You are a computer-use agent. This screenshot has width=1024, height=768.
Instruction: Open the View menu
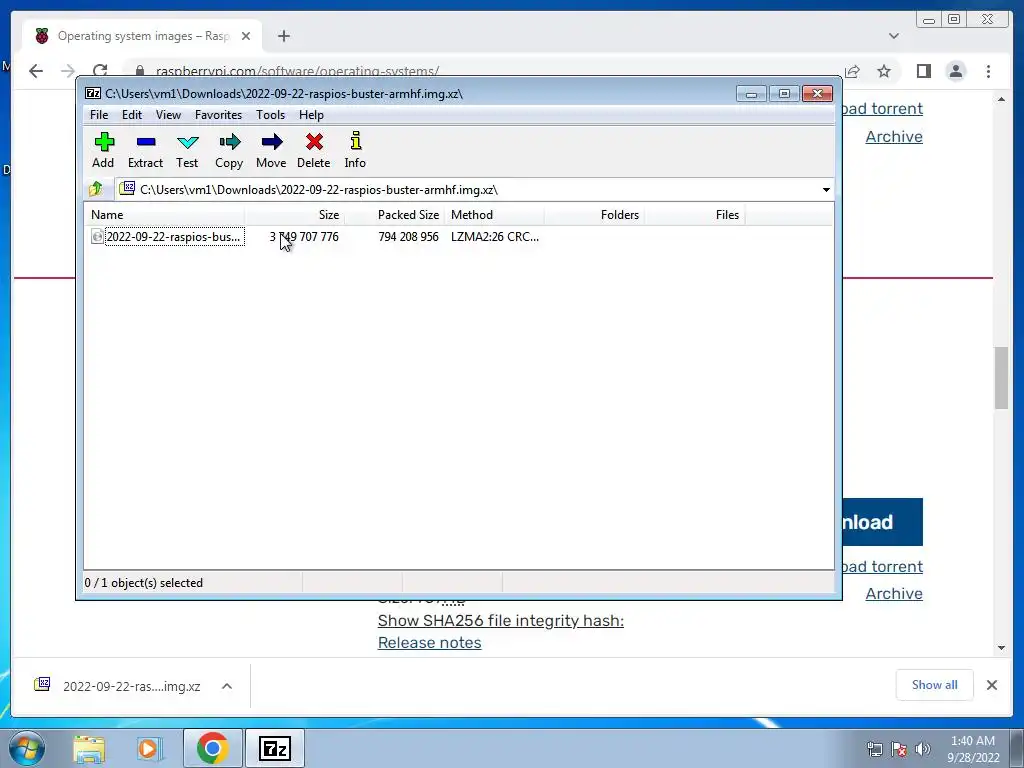pos(168,115)
